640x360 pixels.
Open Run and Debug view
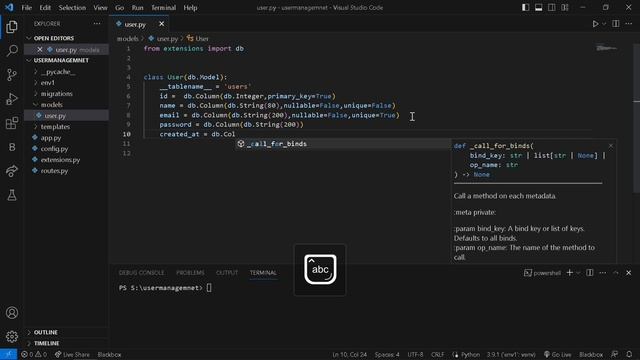(12, 99)
